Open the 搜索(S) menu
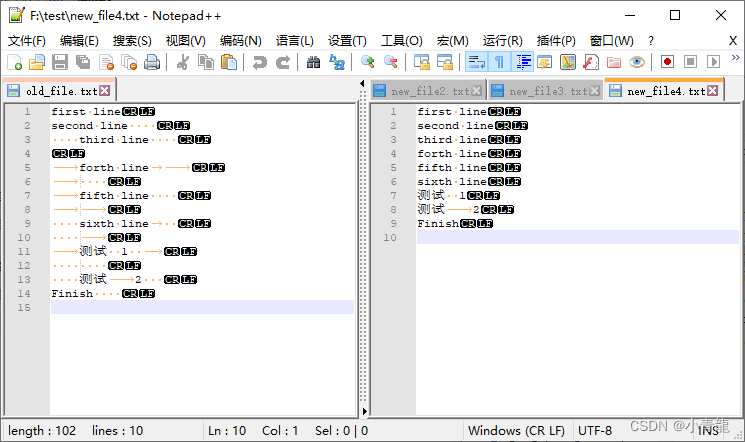Screen dimensions: 745x442 coord(132,41)
